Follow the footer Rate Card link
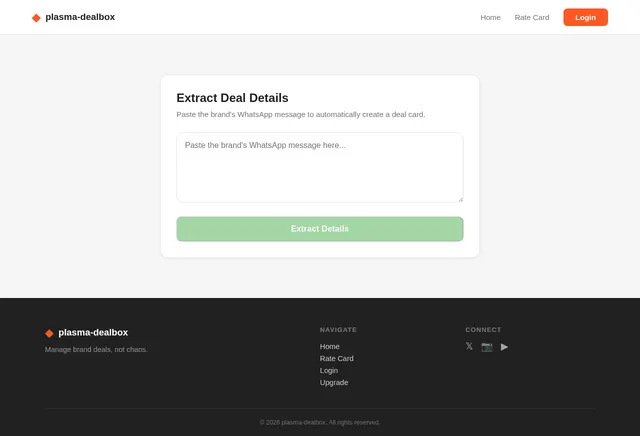Screen dimensions: 640x436 tap(336, 358)
